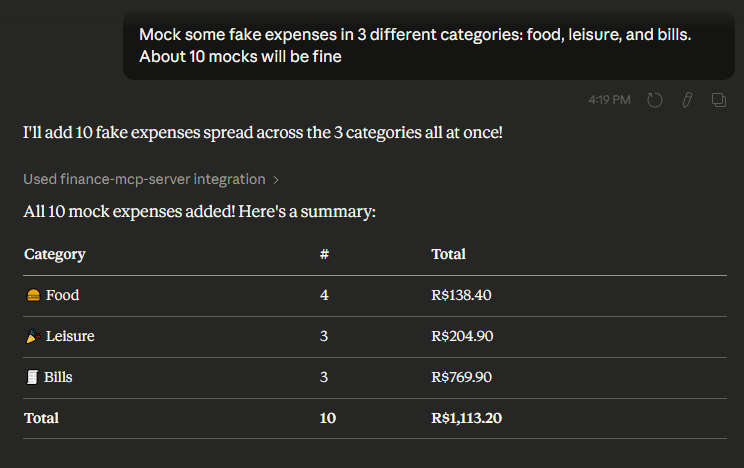Image resolution: width=744 pixels, height=468 pixels.
Task: Click the chevron next to finance-mcp-server integration
Action: coord(276,180)
